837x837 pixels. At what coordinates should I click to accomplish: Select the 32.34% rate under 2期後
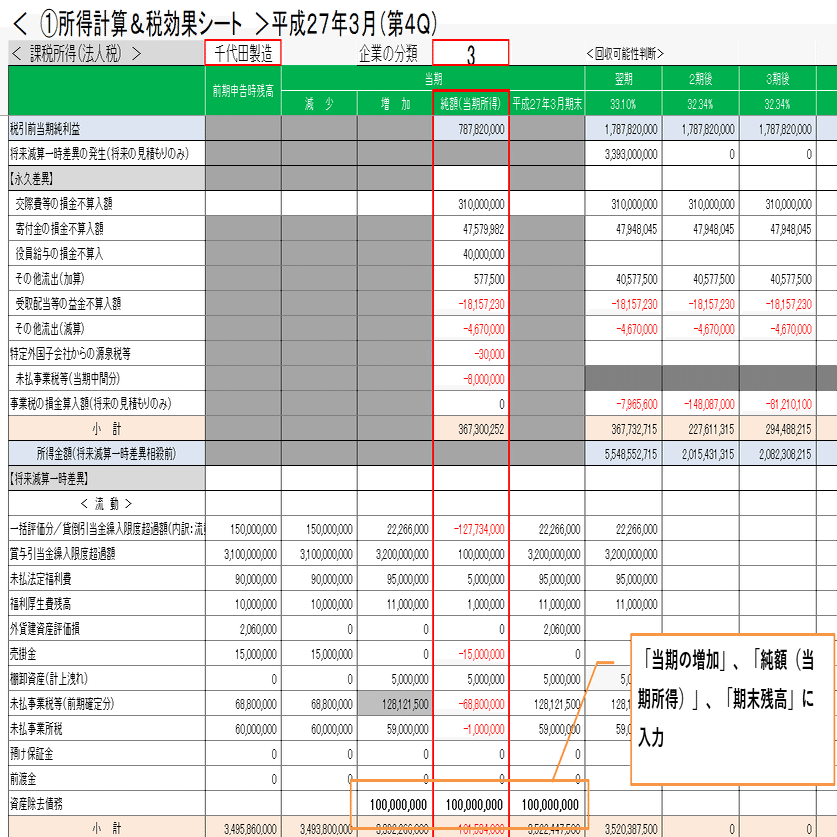[700, 104]
